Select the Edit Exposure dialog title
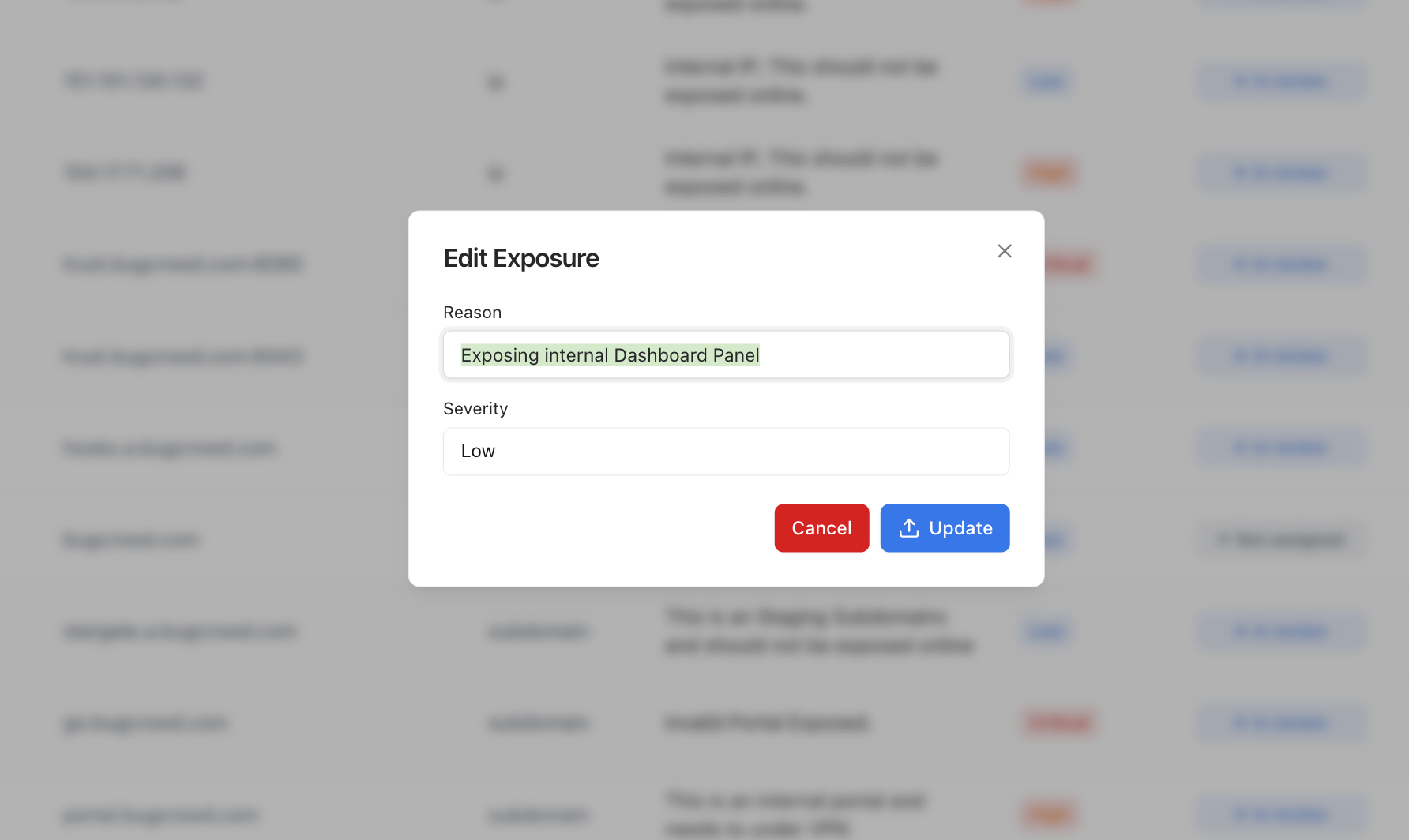 520,257
